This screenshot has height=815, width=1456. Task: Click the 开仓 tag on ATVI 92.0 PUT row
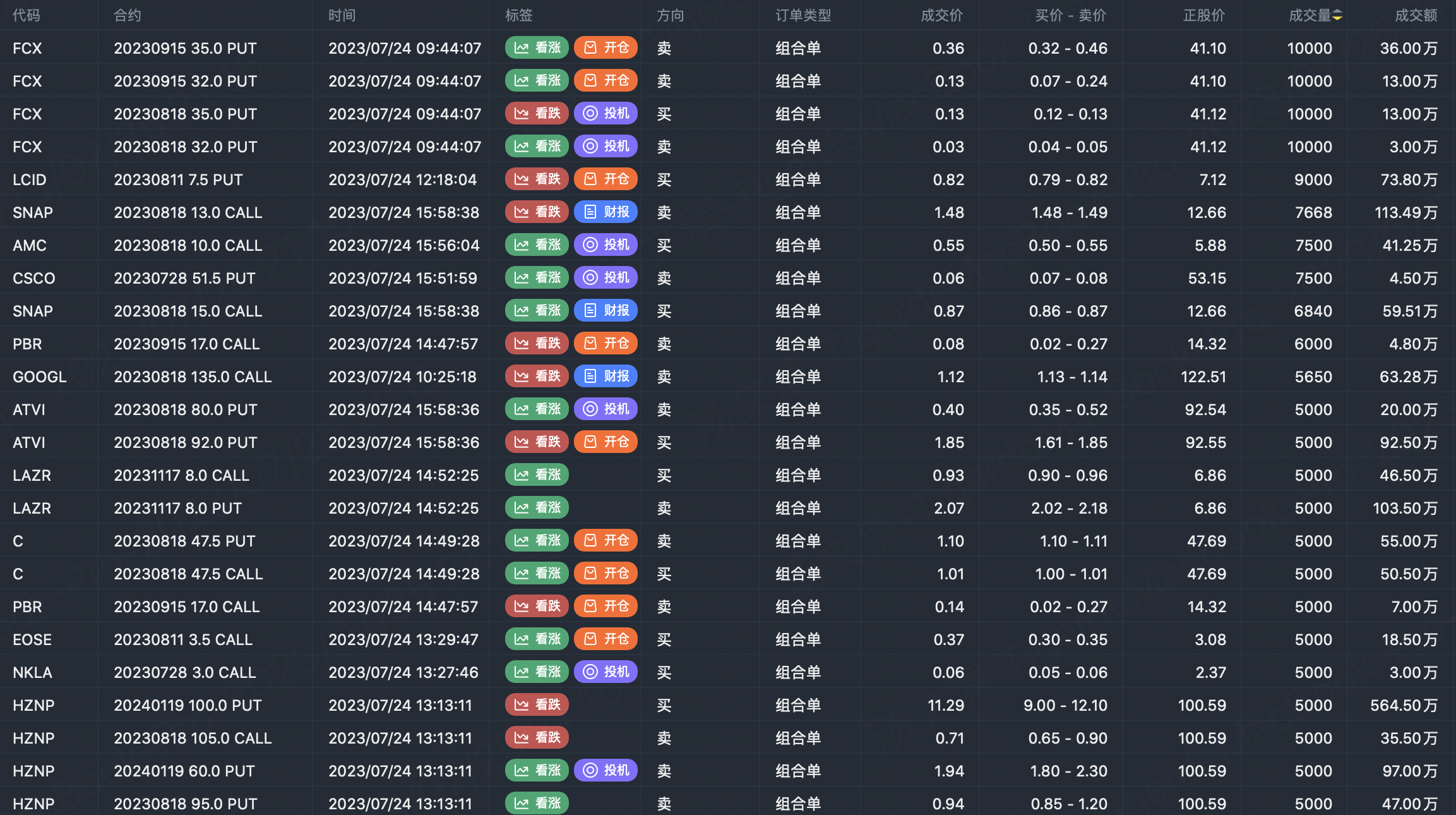point(606,442)
